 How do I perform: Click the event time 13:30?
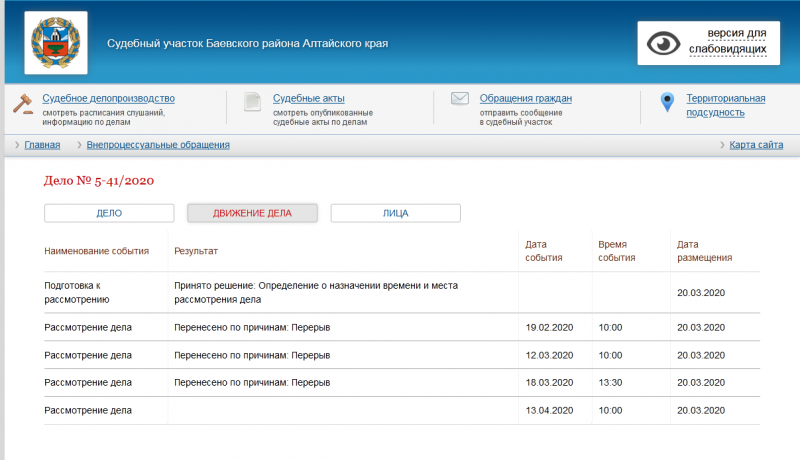coord(610,382)
